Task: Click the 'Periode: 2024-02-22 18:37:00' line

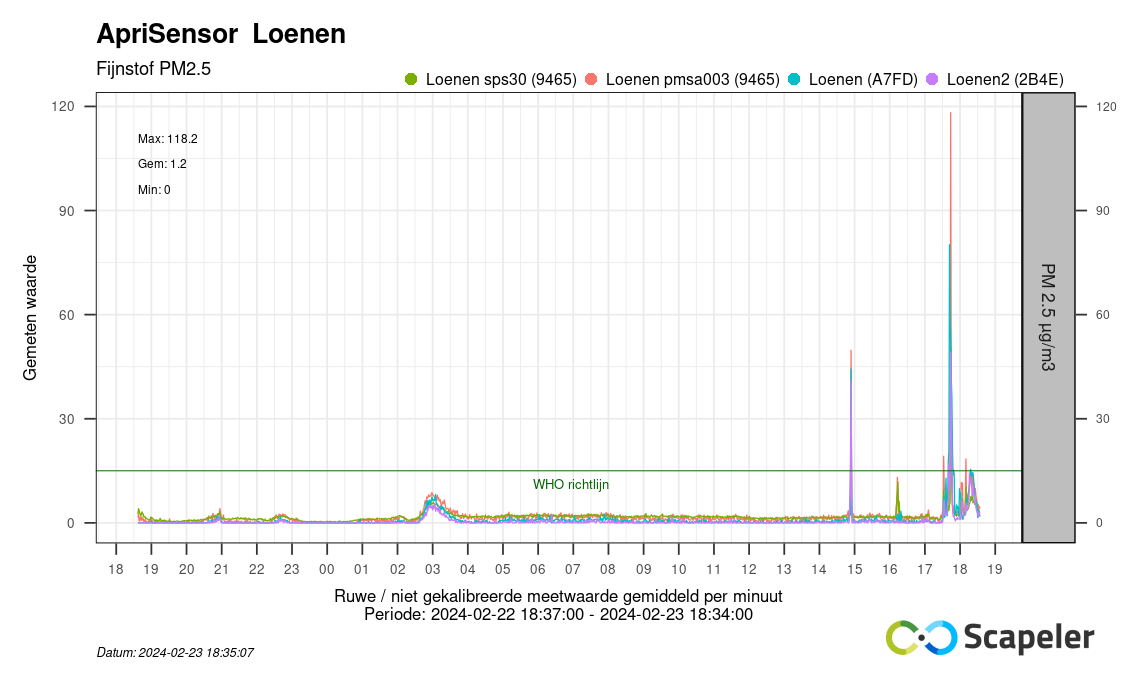Action: pyautogui.click(x=558, y=615)
